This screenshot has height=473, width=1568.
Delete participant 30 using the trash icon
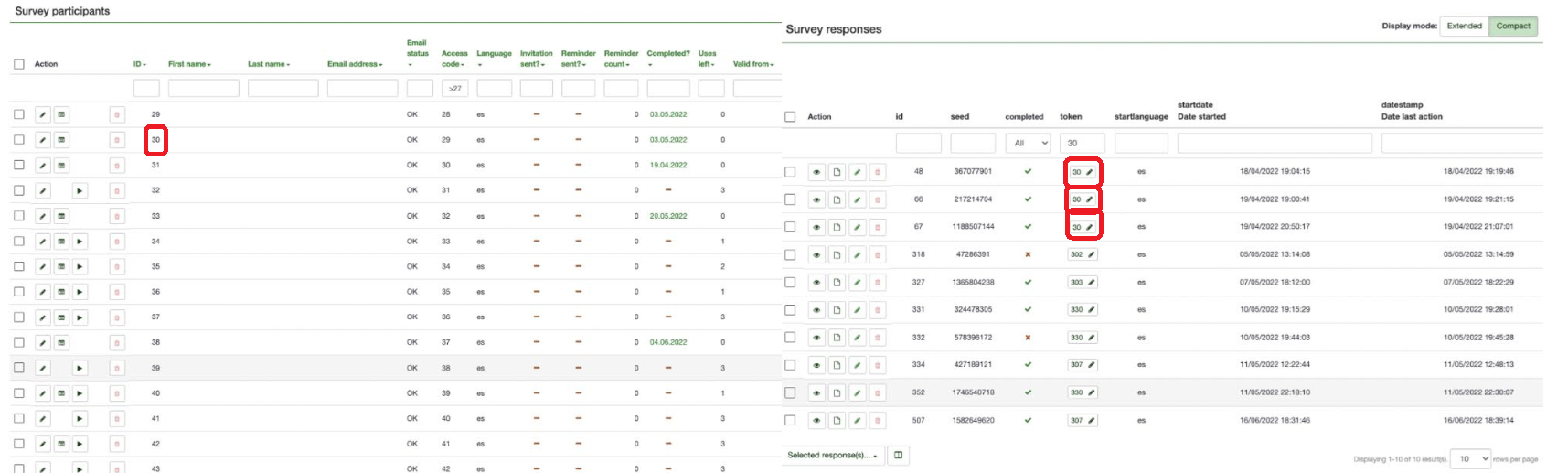tap(116, 140)
